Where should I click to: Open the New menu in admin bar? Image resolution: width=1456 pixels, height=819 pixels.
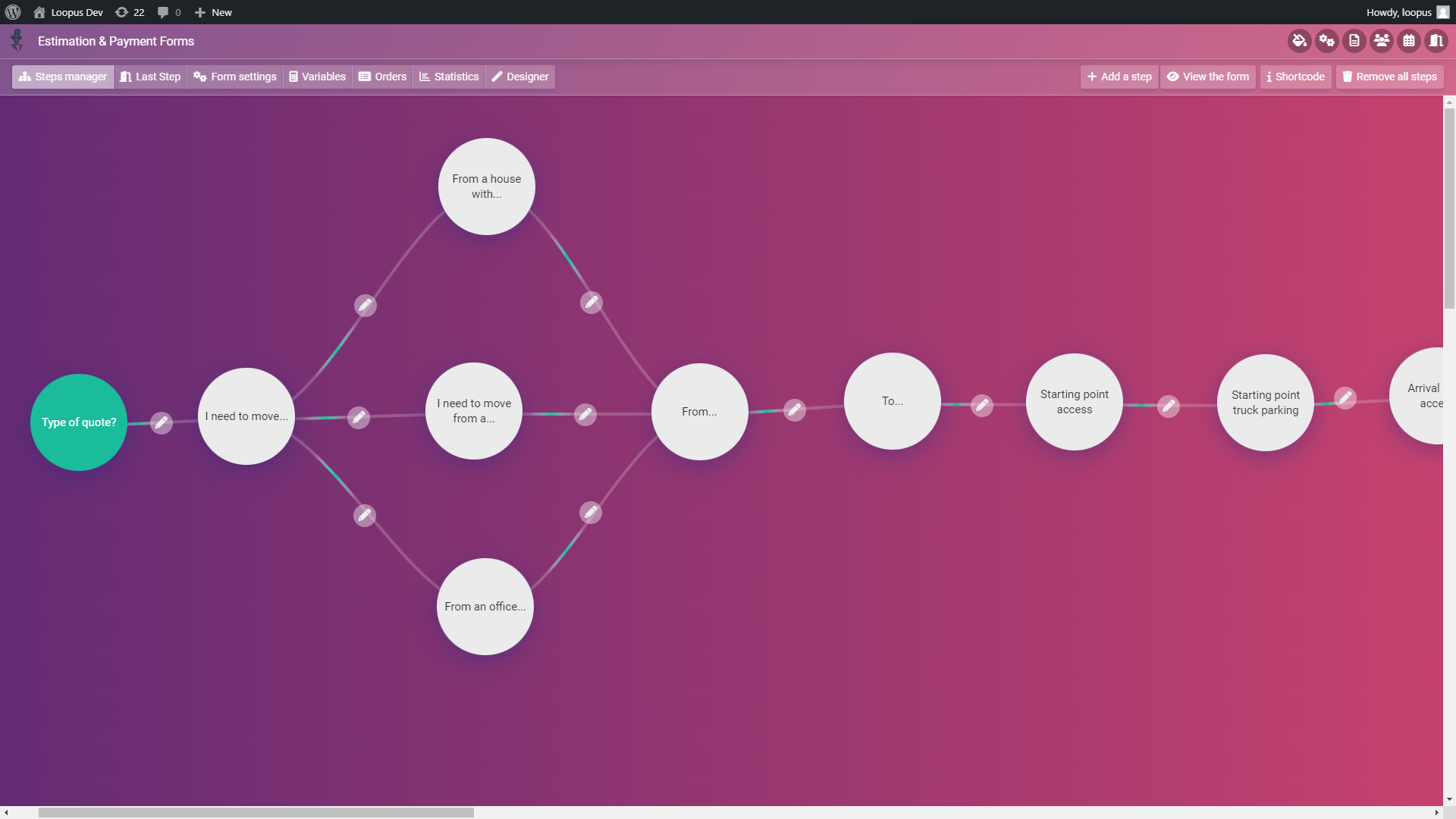(213, 12)
